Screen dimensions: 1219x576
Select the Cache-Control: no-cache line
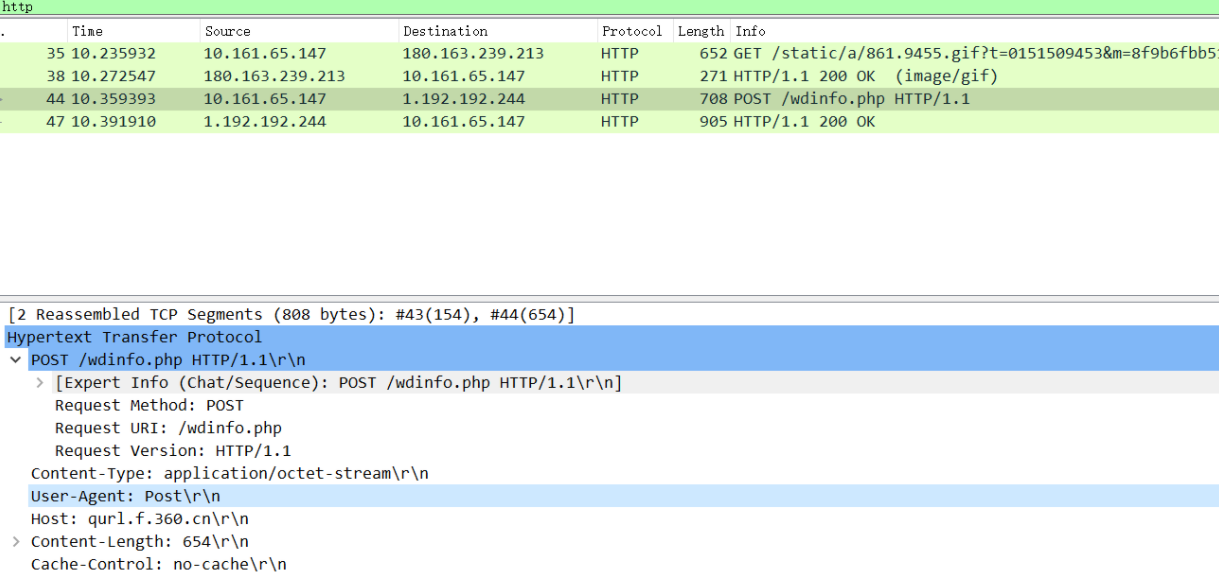point(158,565)
